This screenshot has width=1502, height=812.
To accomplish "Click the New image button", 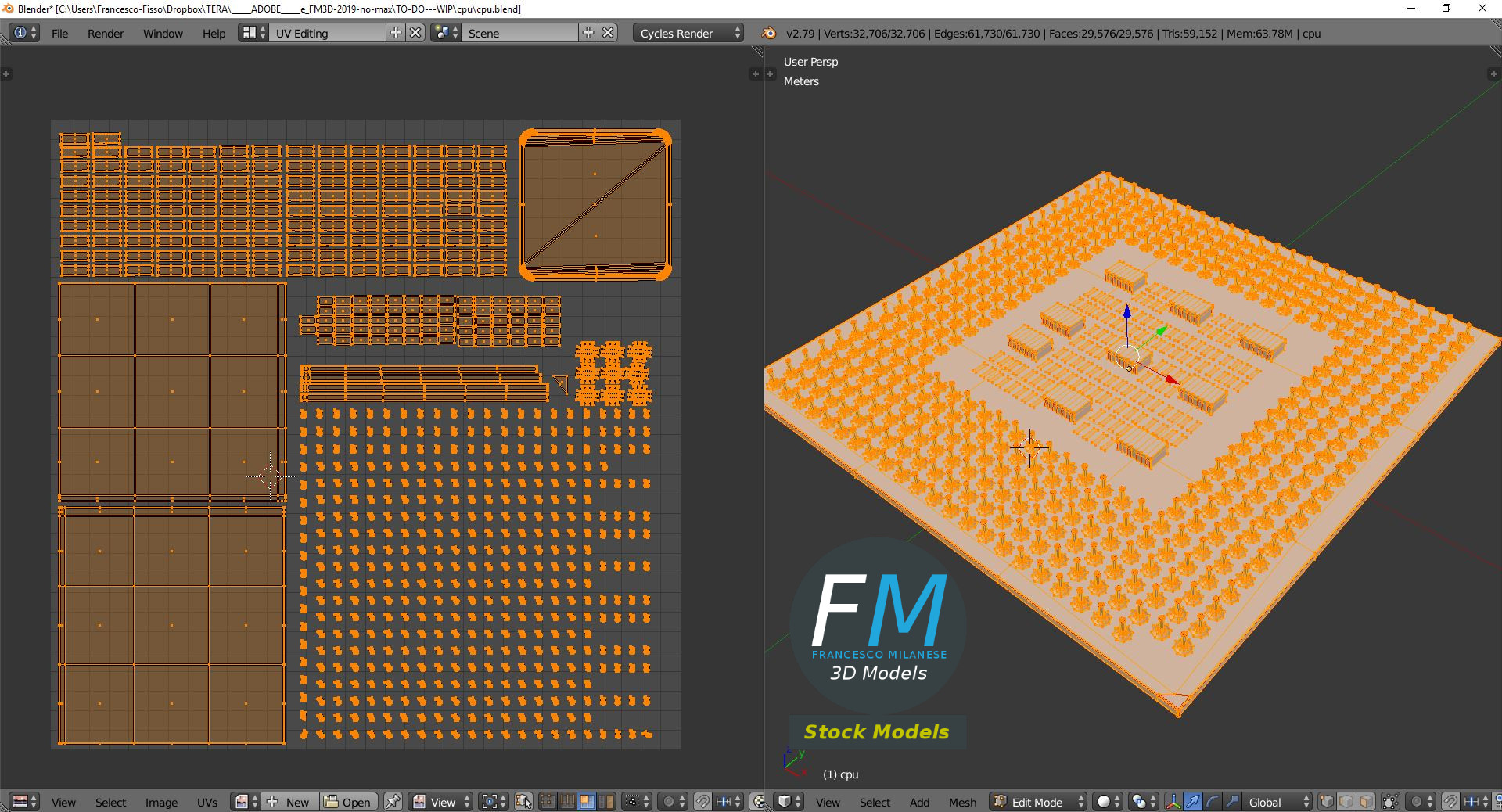I will pos(289,802).
